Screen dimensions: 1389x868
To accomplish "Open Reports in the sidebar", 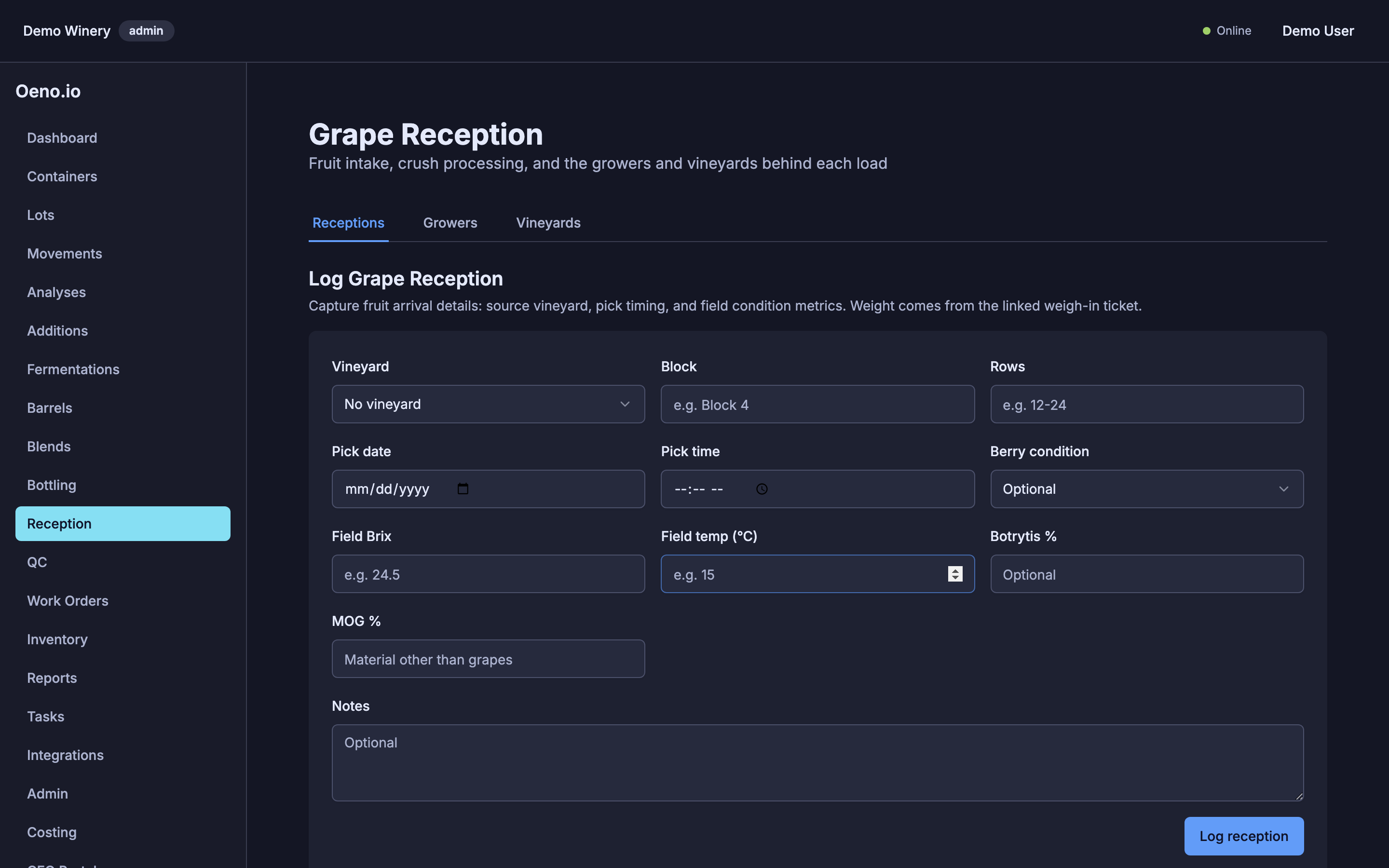I will (123, 678).
